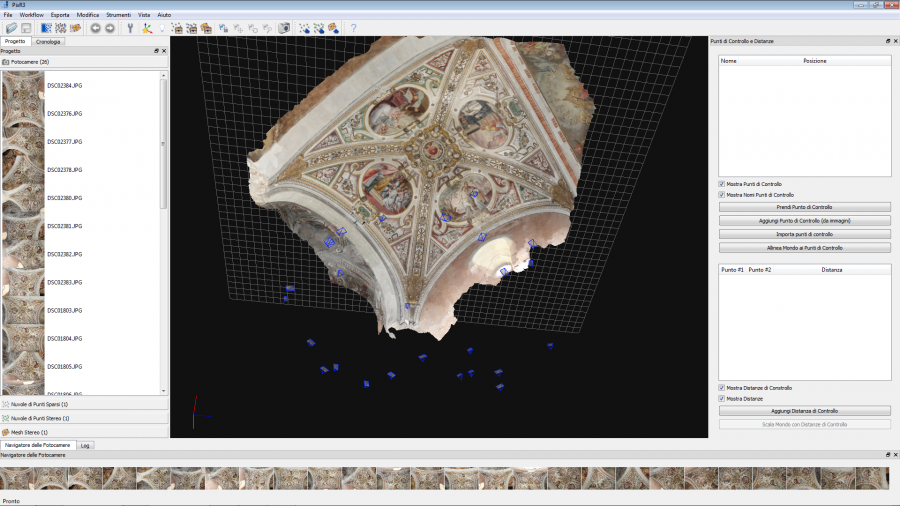Take a screenshot with the camera icon
Image resolution: width=900 pixels, height=506 pixels.
(284, 28)
